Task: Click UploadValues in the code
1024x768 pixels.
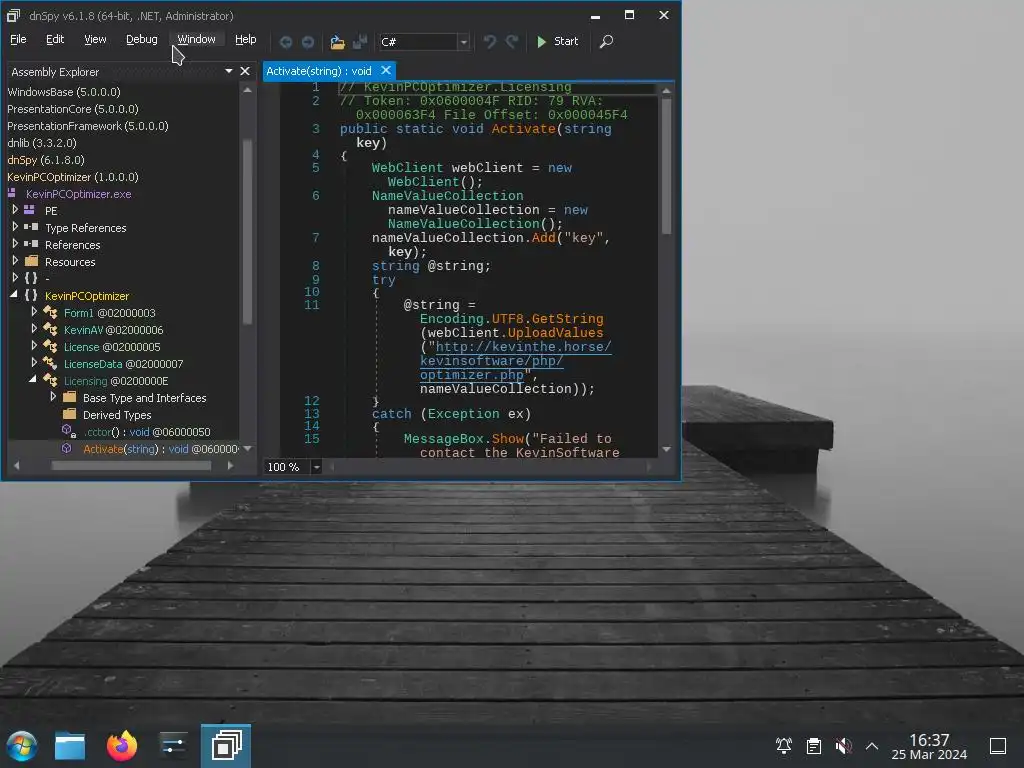Action: pos(556,333)
